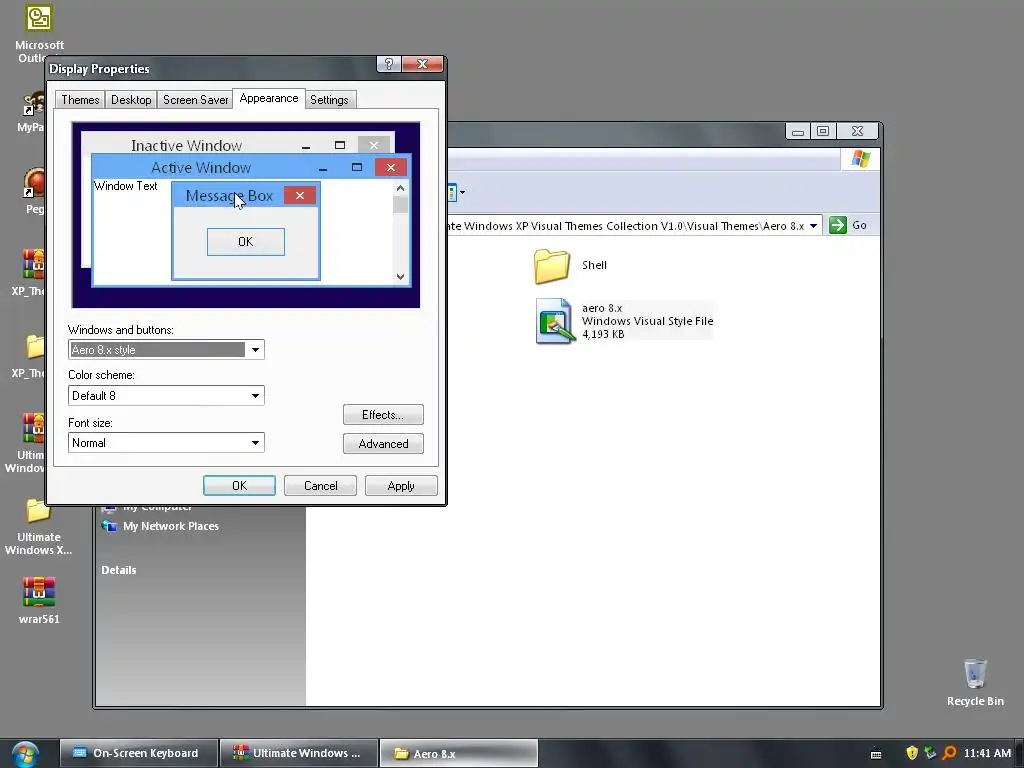
Task: Switch to the Themes tab
Action: 80,100
